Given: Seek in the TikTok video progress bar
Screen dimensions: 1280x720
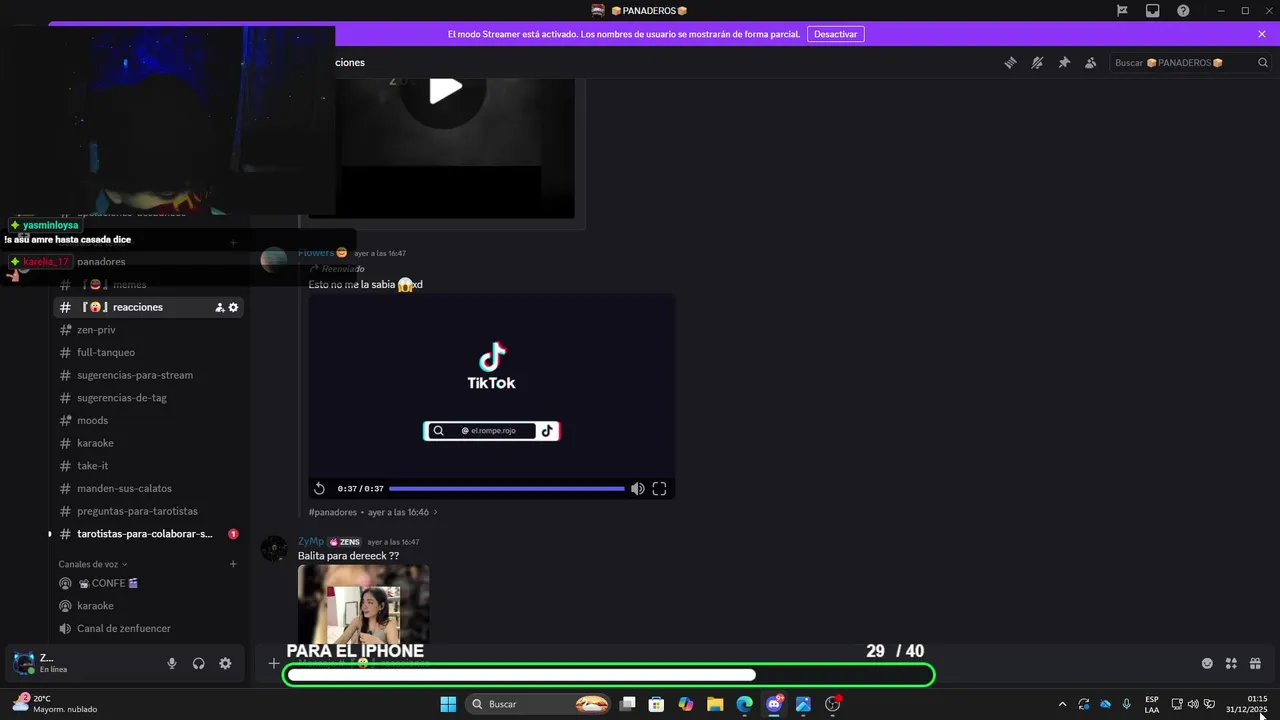Looking at the screenshot, I should pos(506,488).
